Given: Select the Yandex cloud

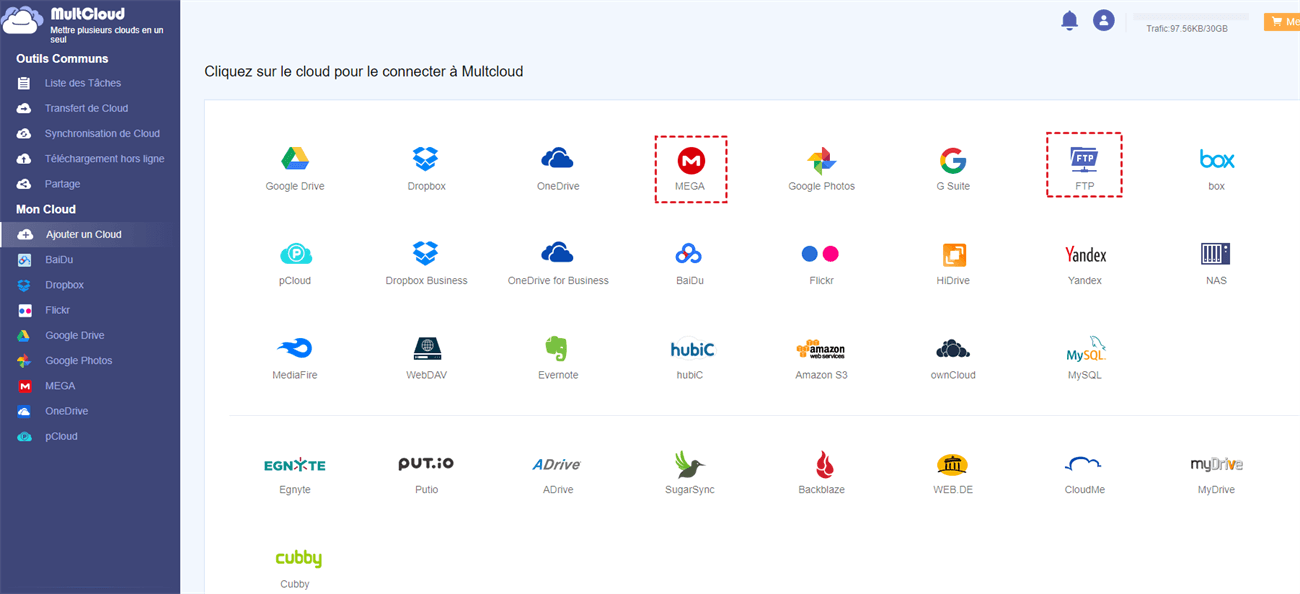Looking at the screenshot, I should (x=1085, y=255).
